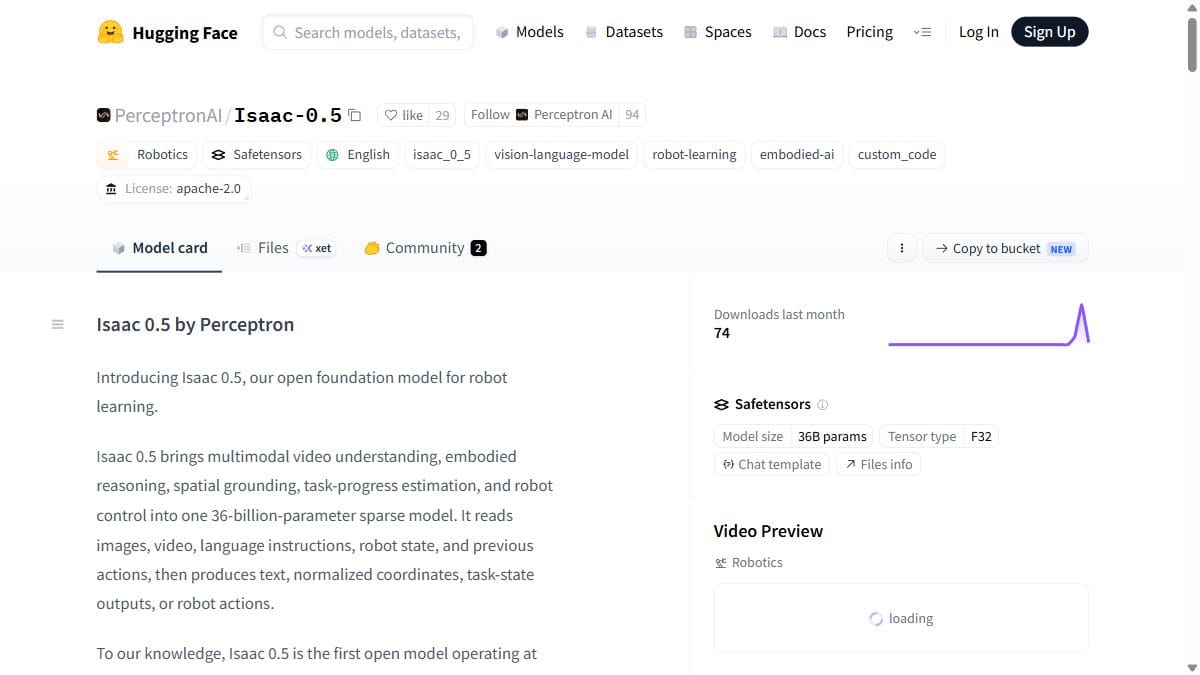This screenshot has width=1200, height=675.
Task: Switch to the Files tab
Action: (285, 248)
